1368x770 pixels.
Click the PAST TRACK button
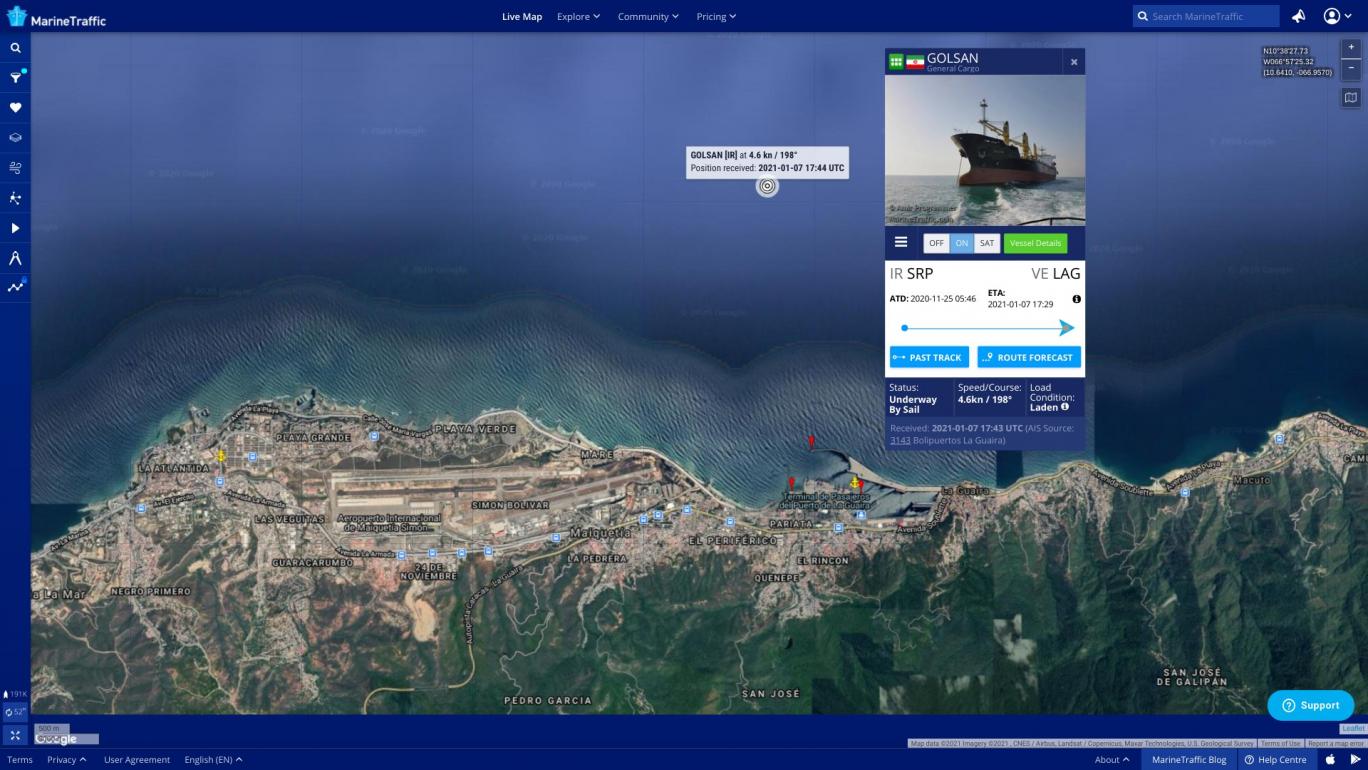929,357
